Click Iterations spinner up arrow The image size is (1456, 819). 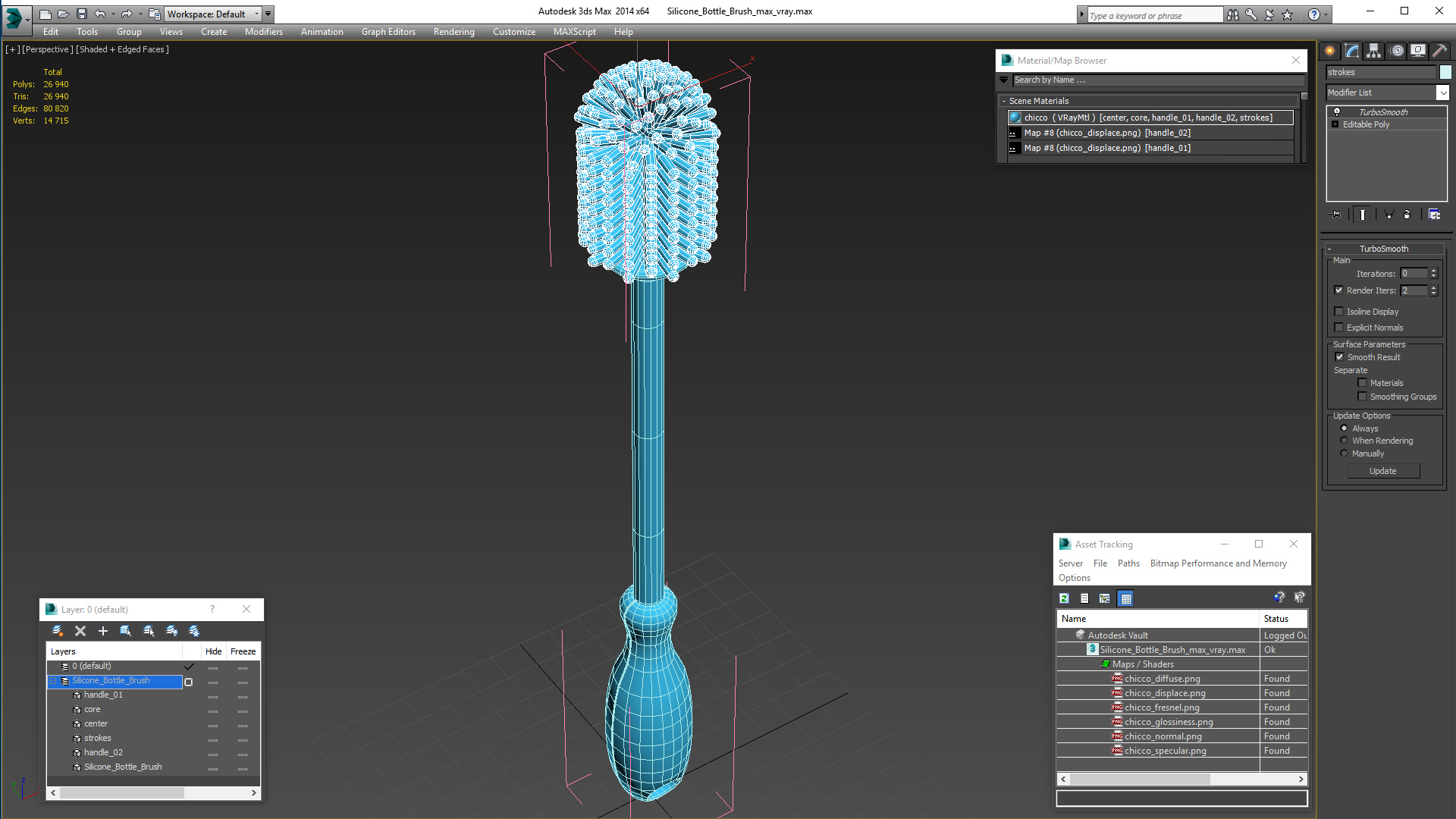coord(1433,271)
